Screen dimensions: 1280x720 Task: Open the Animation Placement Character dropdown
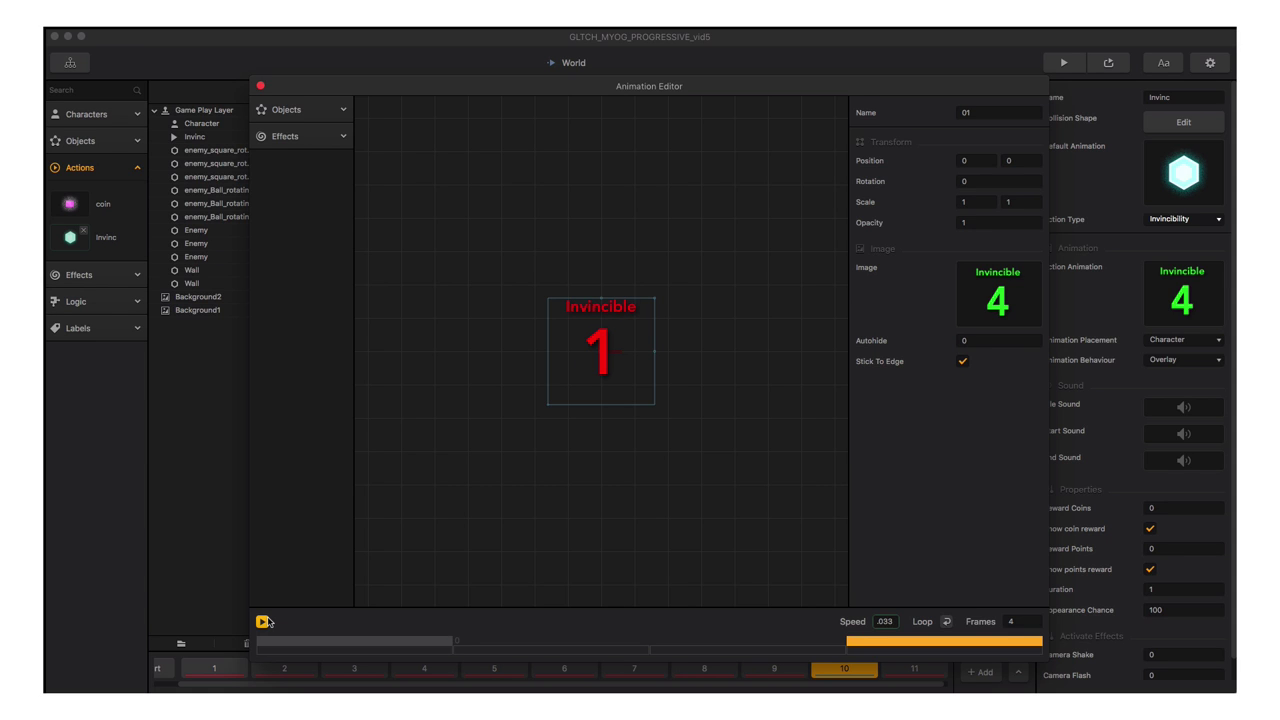coord(1184,340)
